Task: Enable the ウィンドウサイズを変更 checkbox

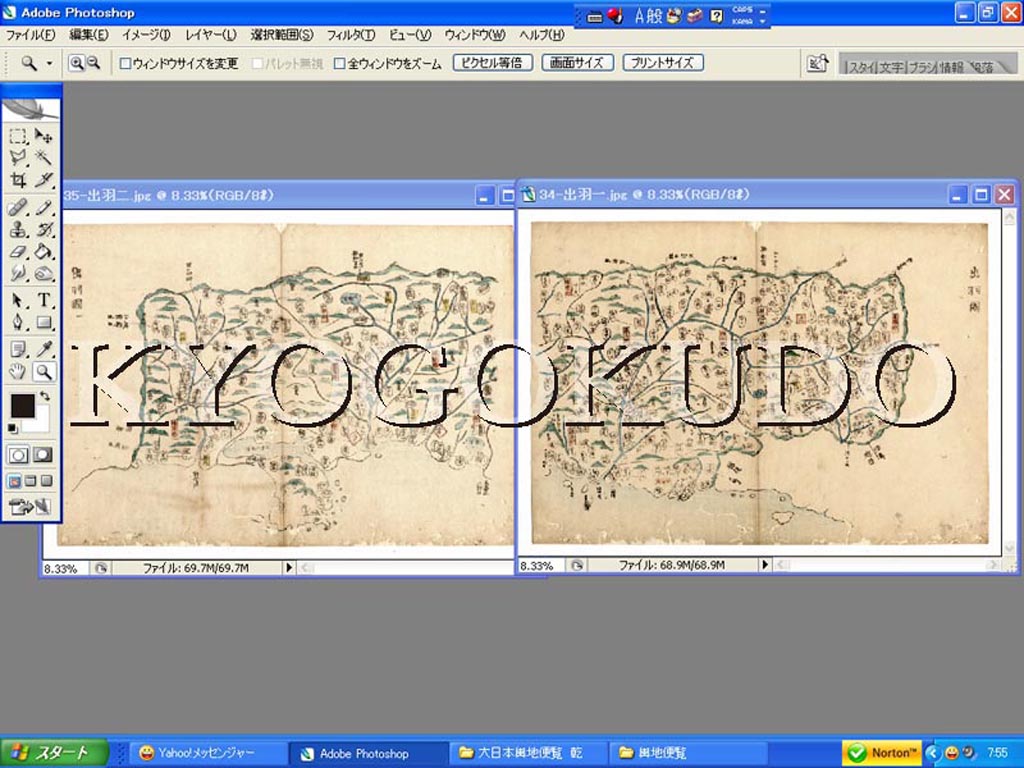Action: pos(125,63)
